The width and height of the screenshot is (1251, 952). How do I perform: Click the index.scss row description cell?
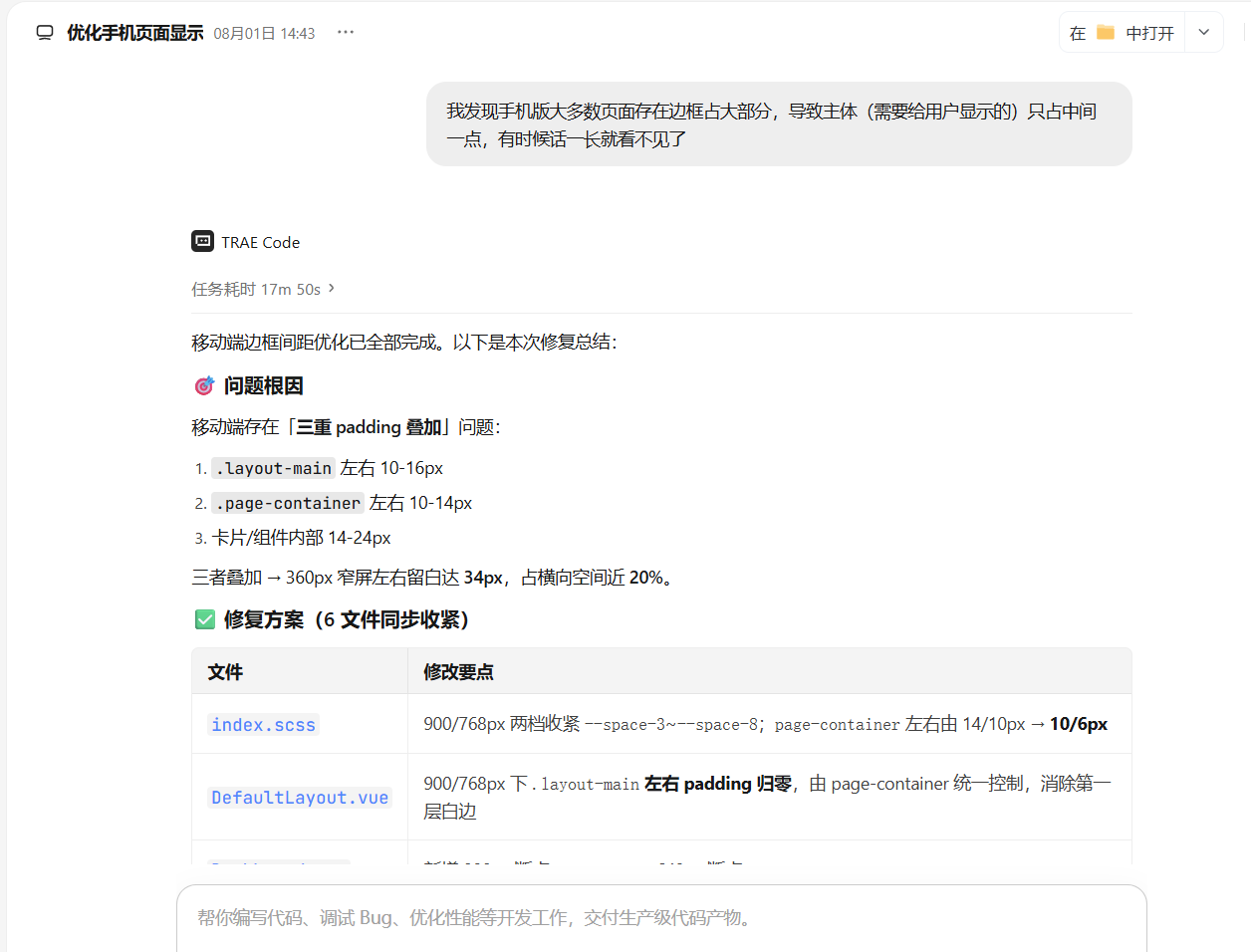769,724
